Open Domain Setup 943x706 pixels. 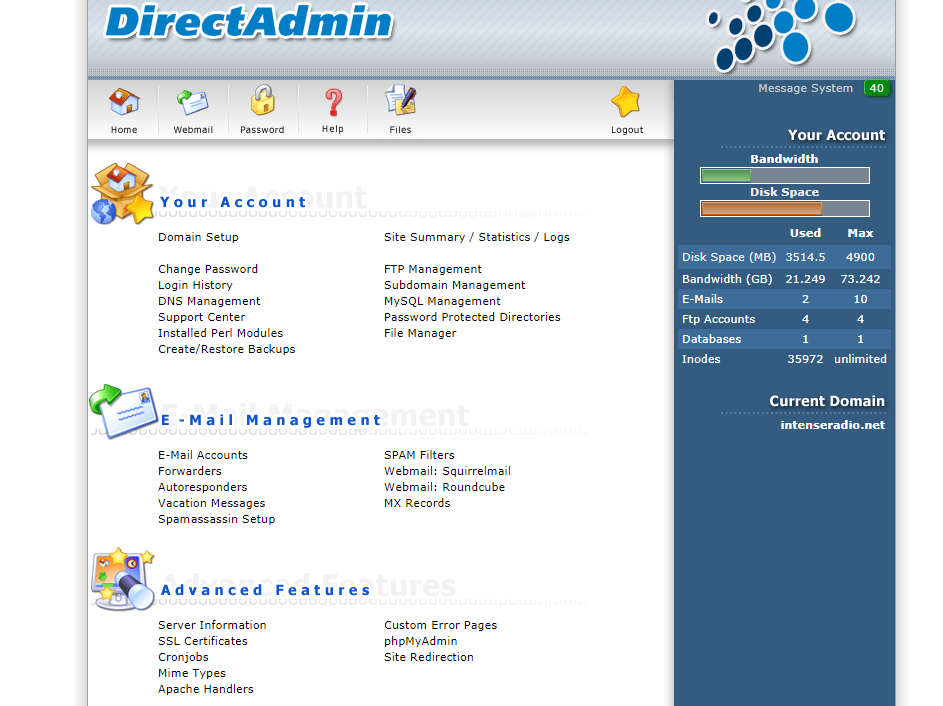[198, 237]
